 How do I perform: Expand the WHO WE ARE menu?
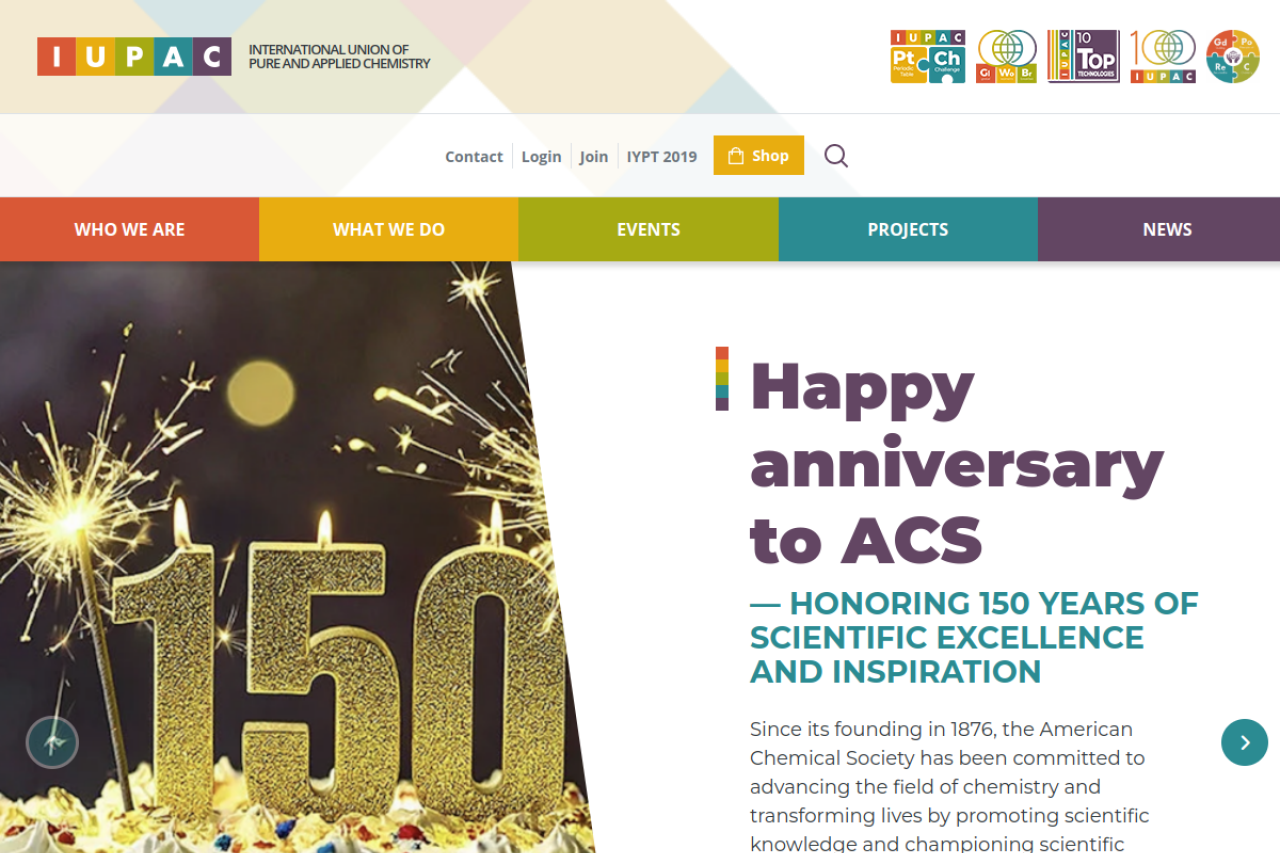click(129, 230)
